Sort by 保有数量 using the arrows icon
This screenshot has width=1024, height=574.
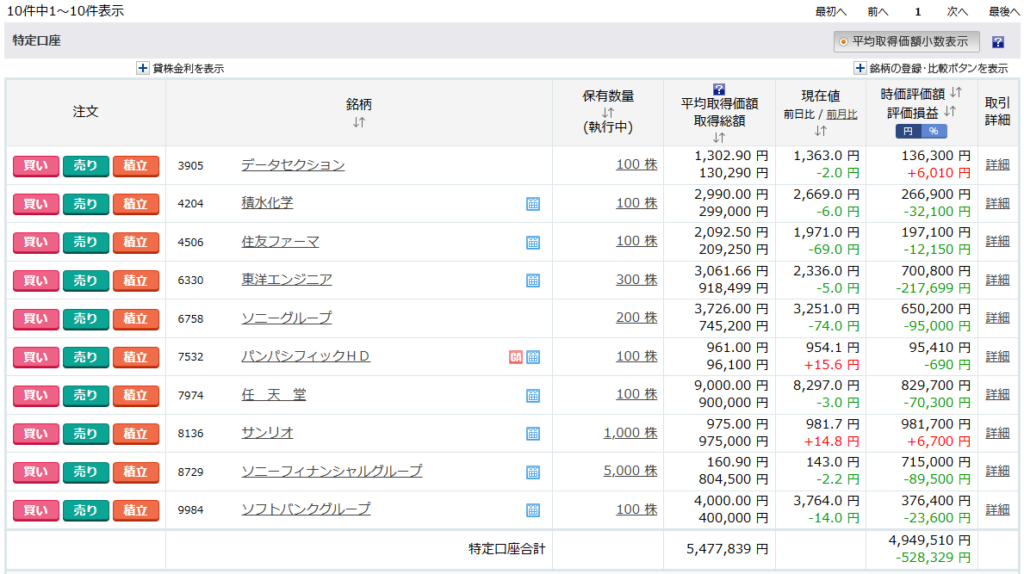pyautogui.click(x=608, y=113)
